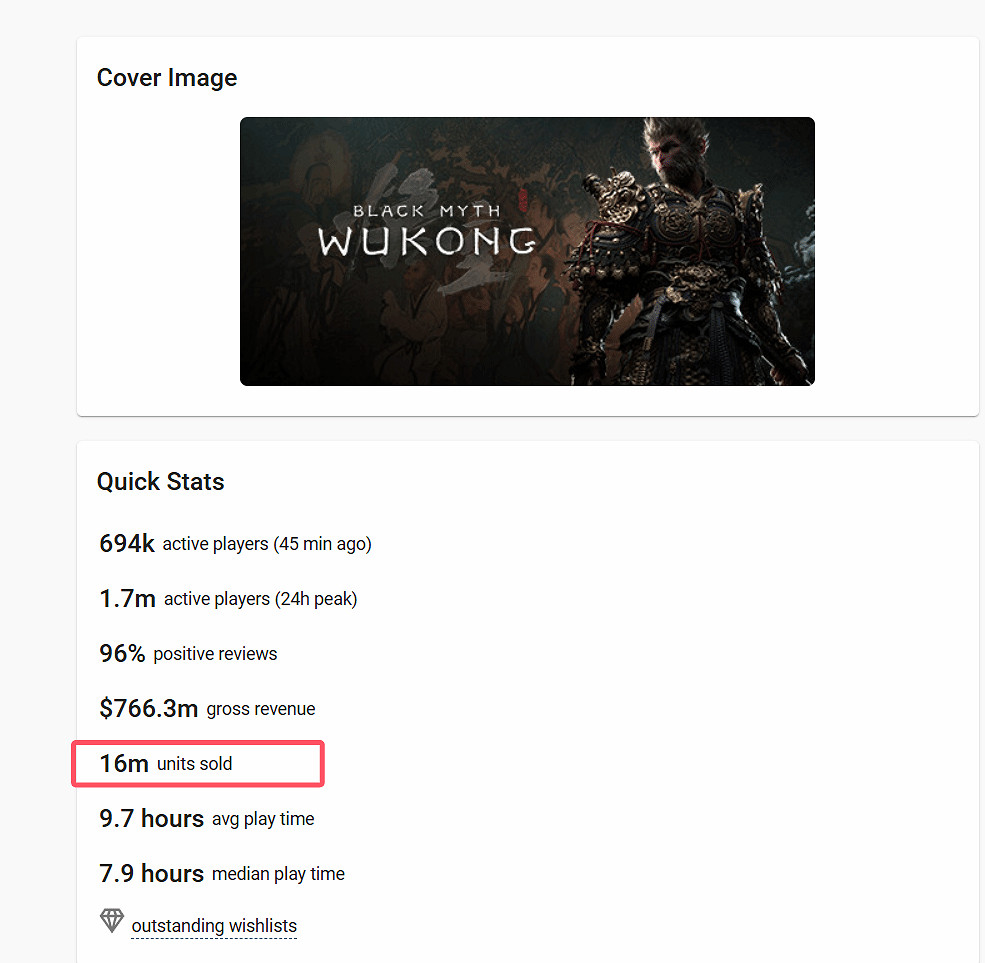This screenshot has height=963, width=985.
Task: Click the Cover Image heading
Action: [x=166, y=77]
